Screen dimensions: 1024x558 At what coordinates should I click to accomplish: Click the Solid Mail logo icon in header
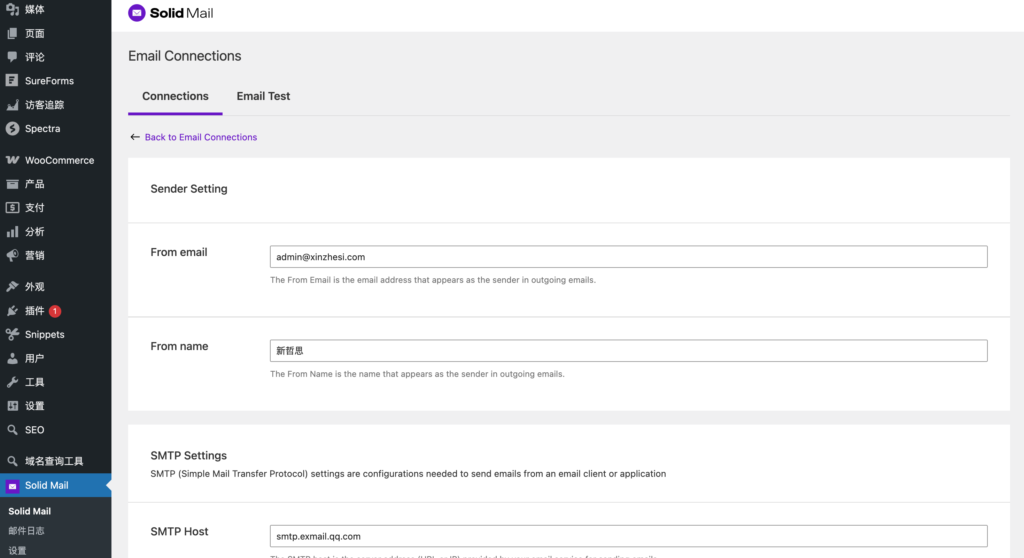[x=137, y=14]
